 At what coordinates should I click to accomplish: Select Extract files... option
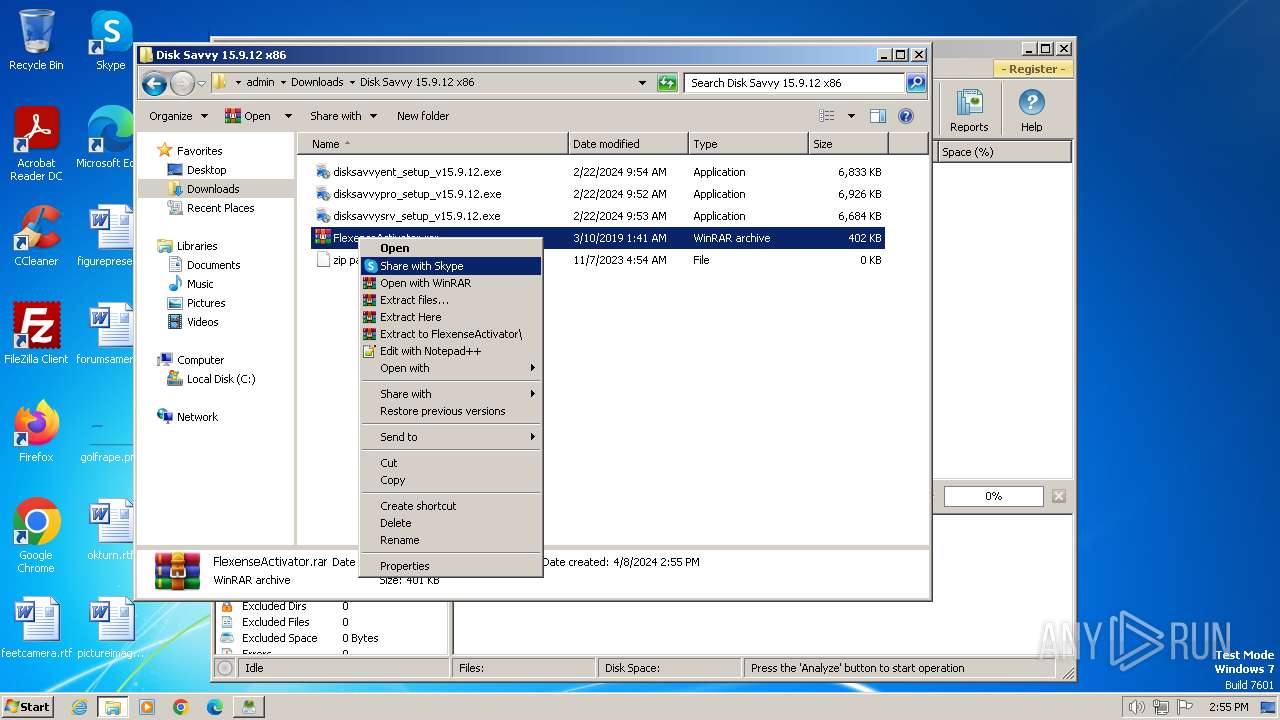pyautogui.click(x=451, y=300)
